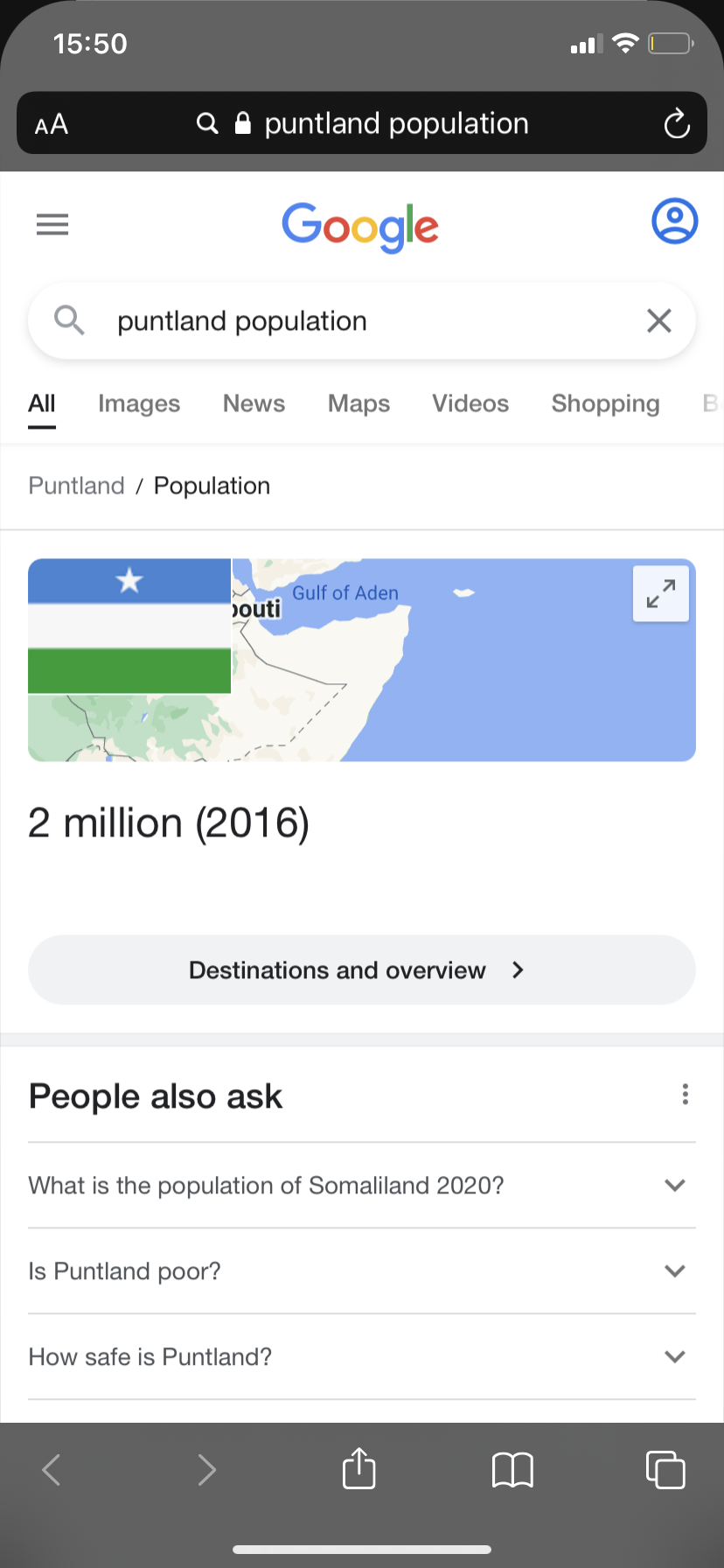Clear the search query with X
This screenshot has width=724, height=1568.
click(659, 321)
